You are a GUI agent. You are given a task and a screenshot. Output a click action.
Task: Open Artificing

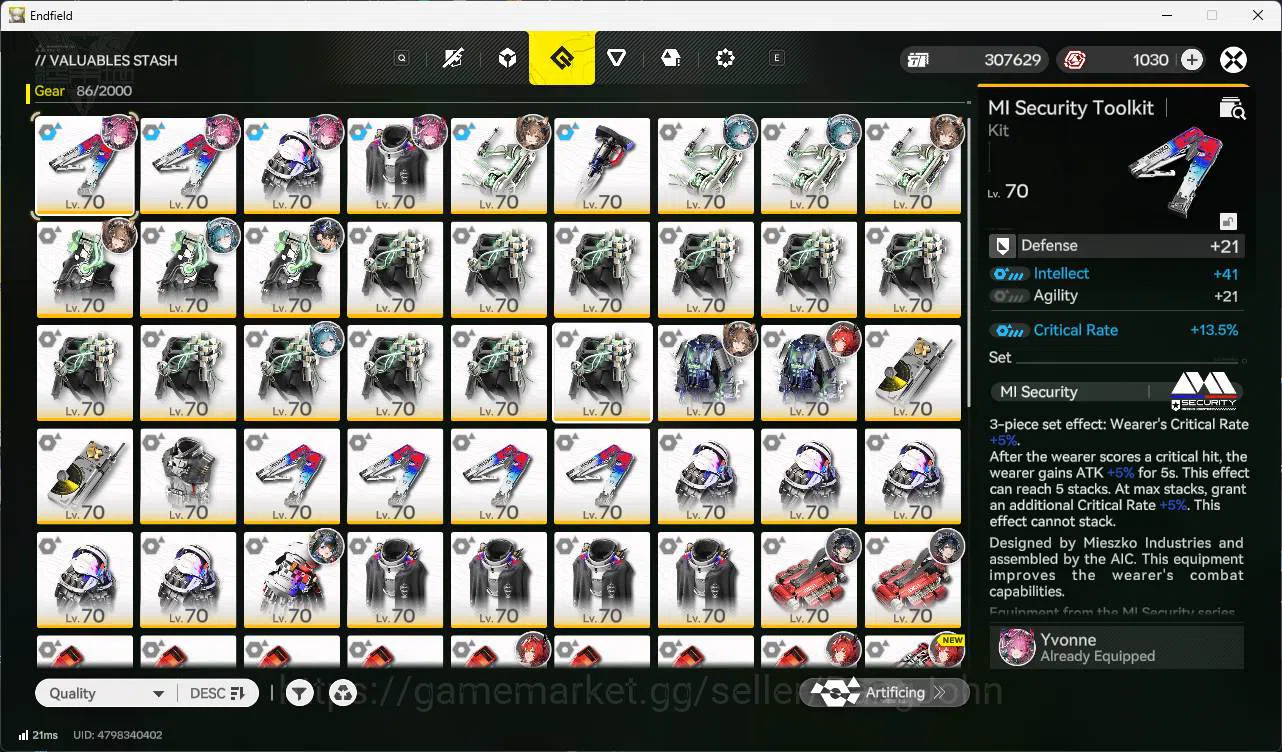pyautogui.click(x=884, y=692)
